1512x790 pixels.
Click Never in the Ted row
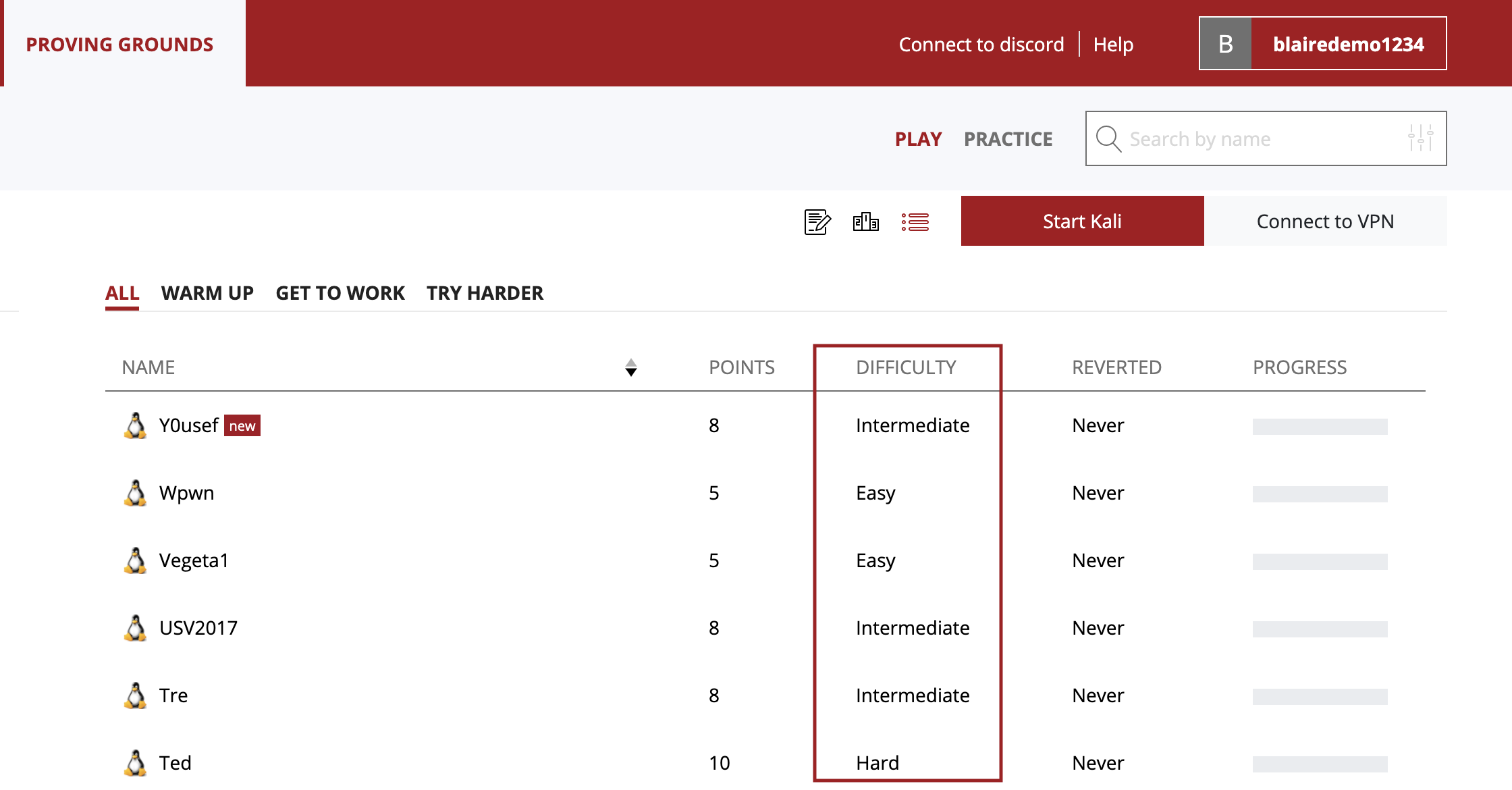pyautogui.click(x=1098, y=763)
